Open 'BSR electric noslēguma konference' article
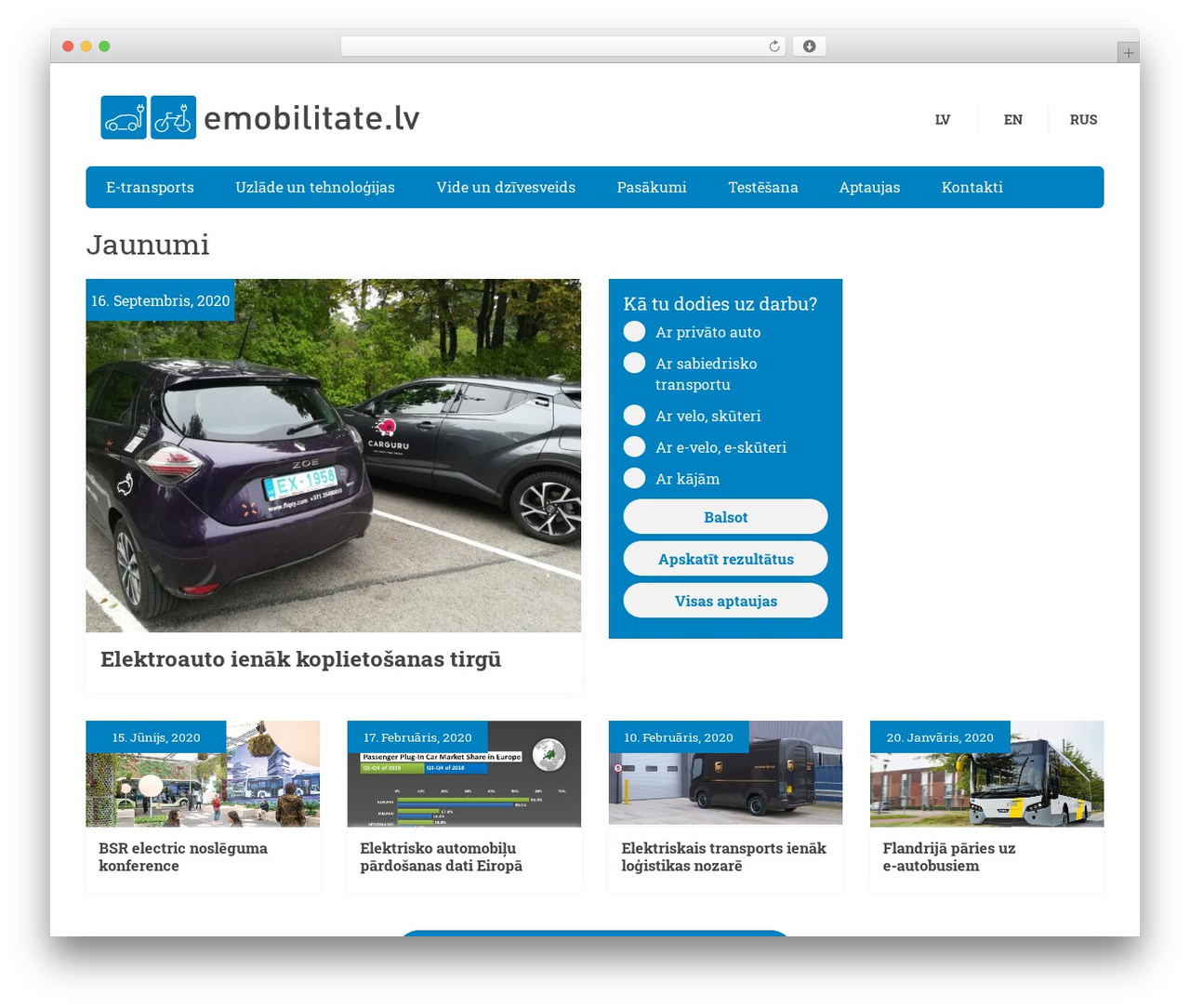Image resolution: width=1190 pixels, height=1008 pixels. point(183,856)
